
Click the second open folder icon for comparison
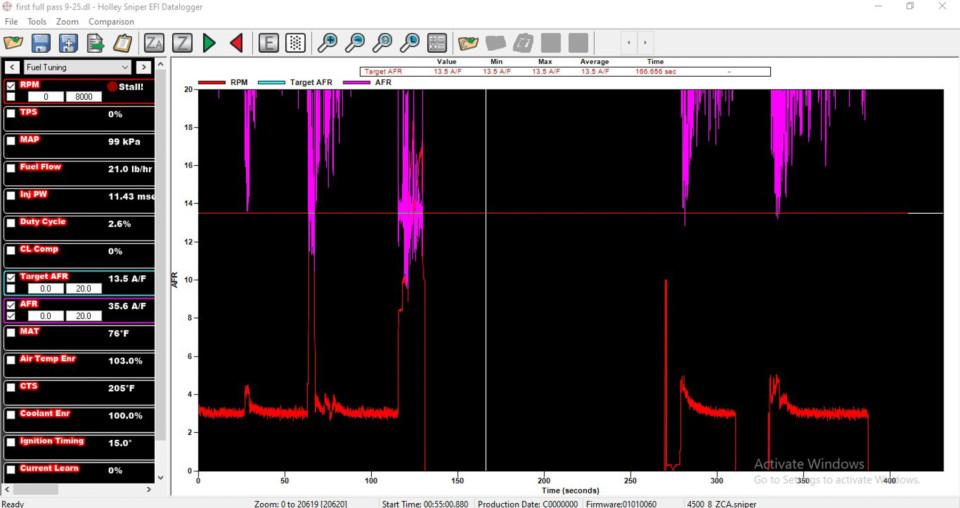tap(468, 43)
